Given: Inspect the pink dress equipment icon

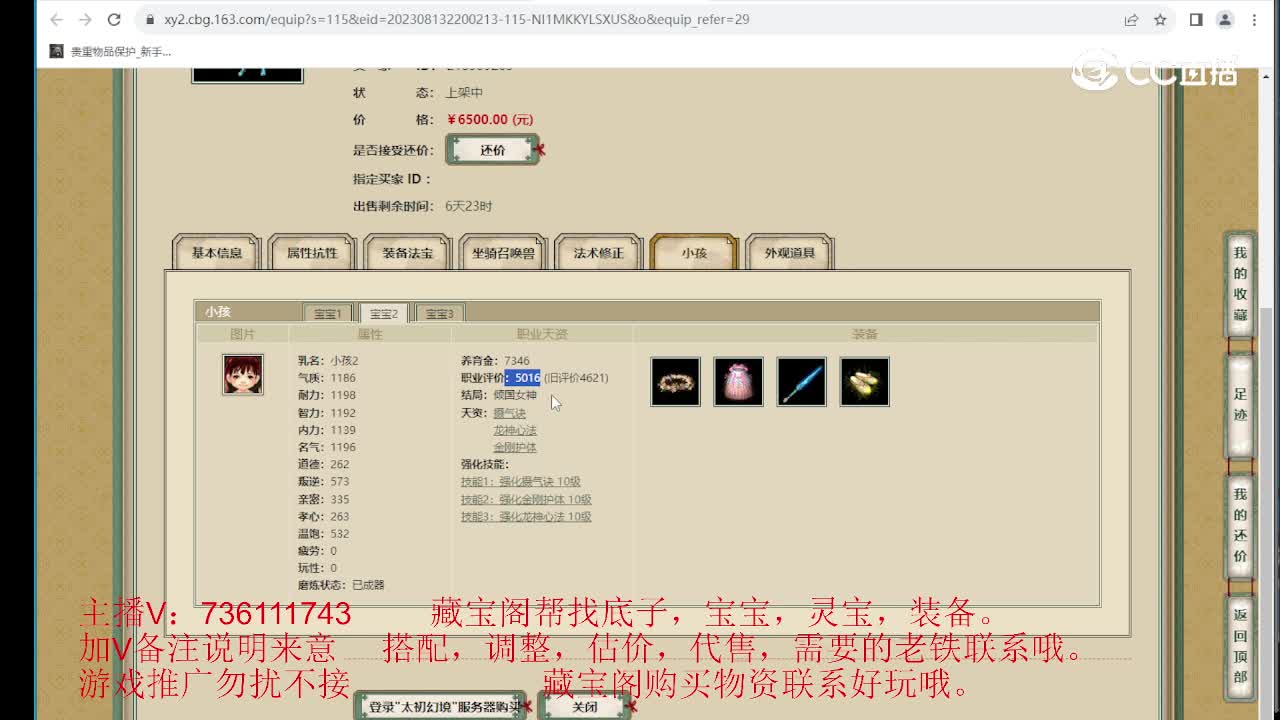Looking at the screenshot, I should click(739, 382).
